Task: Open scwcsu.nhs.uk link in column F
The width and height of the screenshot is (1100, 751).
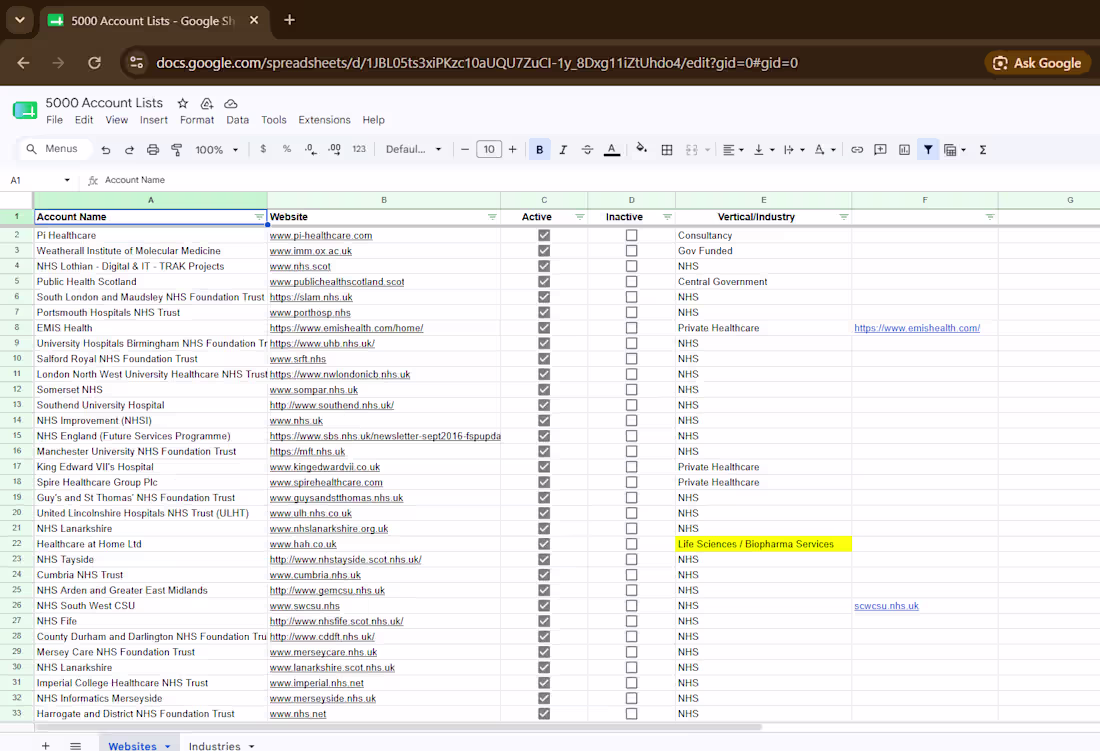Action: pos(886,606)
